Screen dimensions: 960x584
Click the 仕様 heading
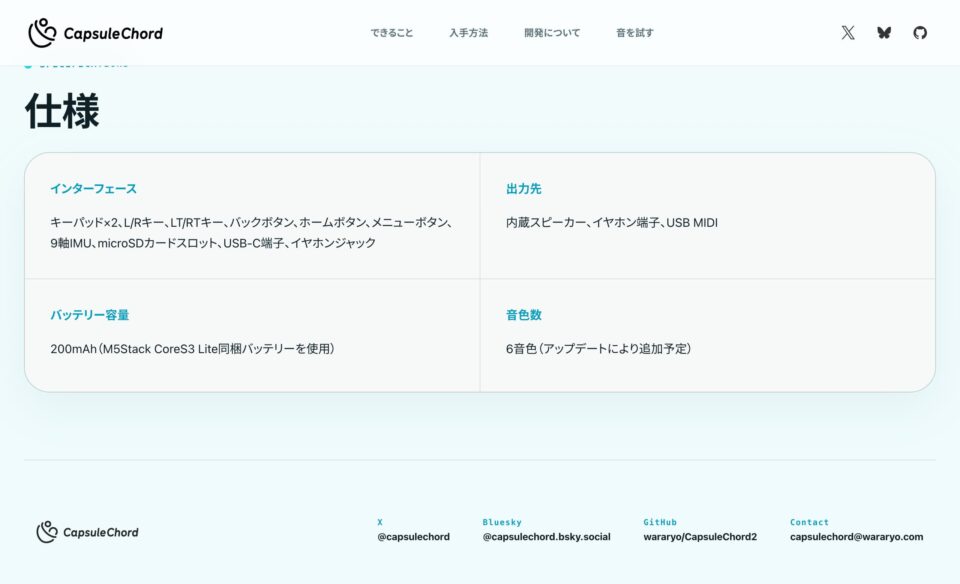tap(62, 111)
